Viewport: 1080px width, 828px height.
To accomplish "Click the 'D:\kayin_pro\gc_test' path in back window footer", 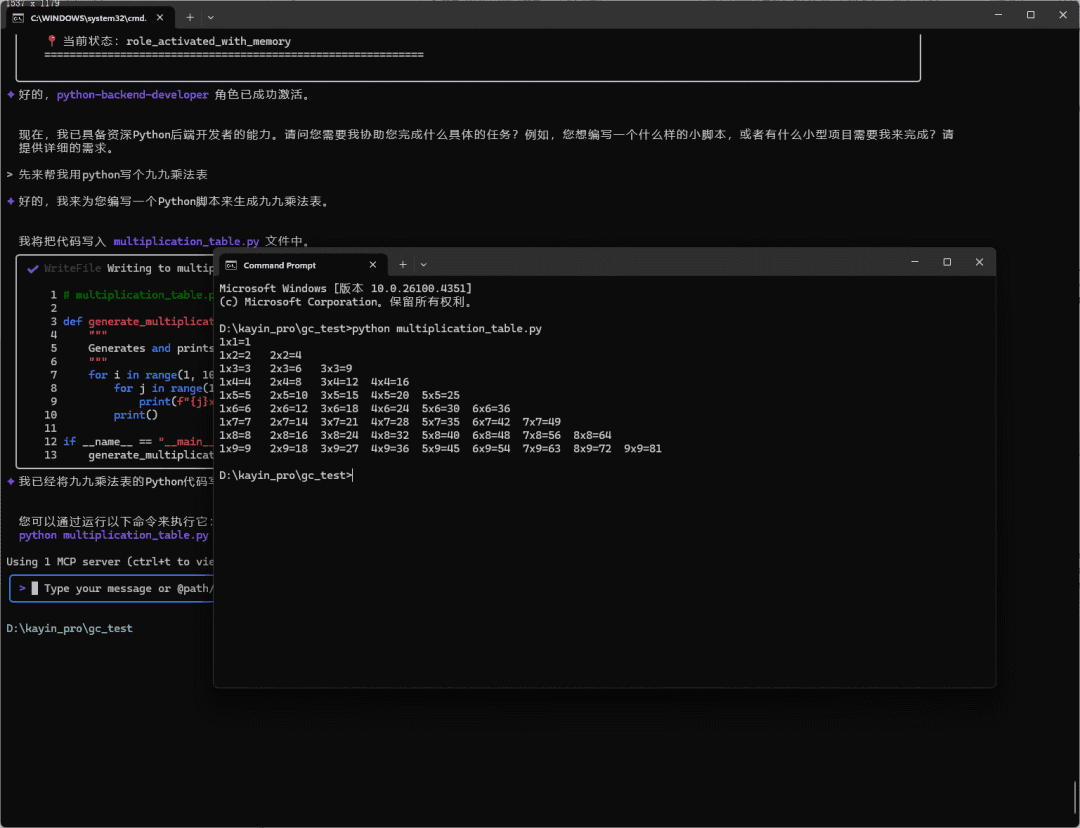I will tap(70, 628).
